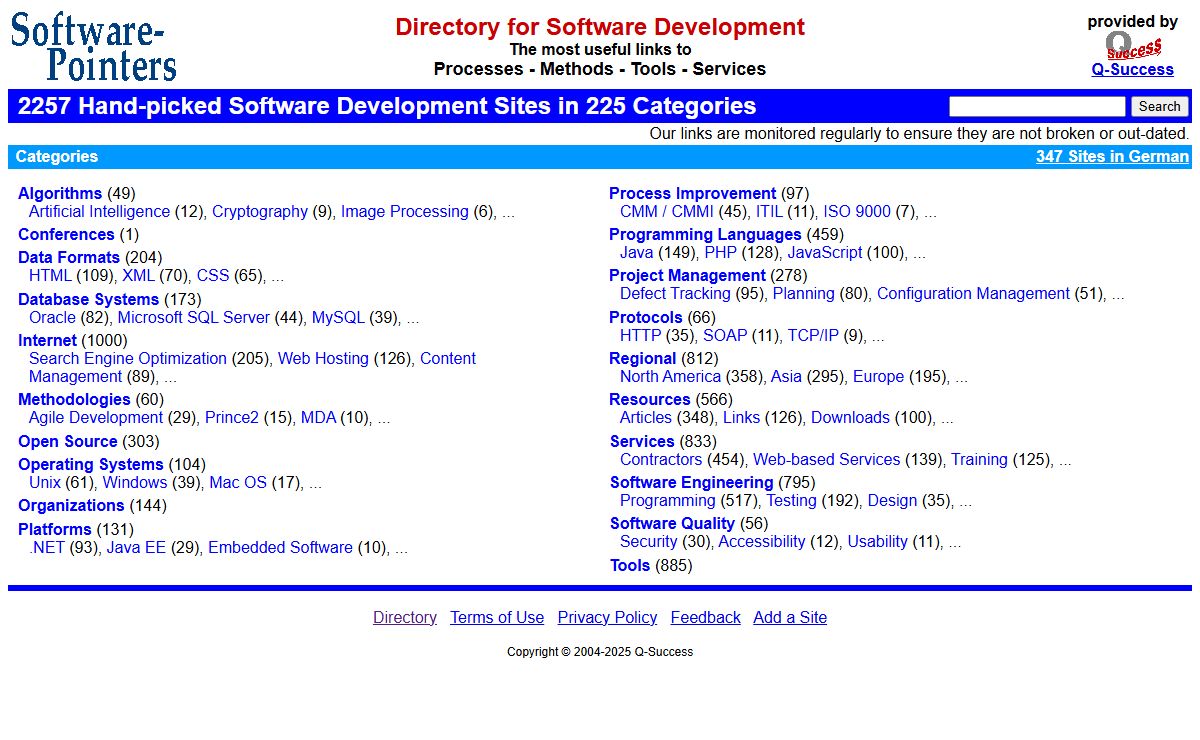Open the CSS subcategory

pyautogui.click(x=213, y=276)
